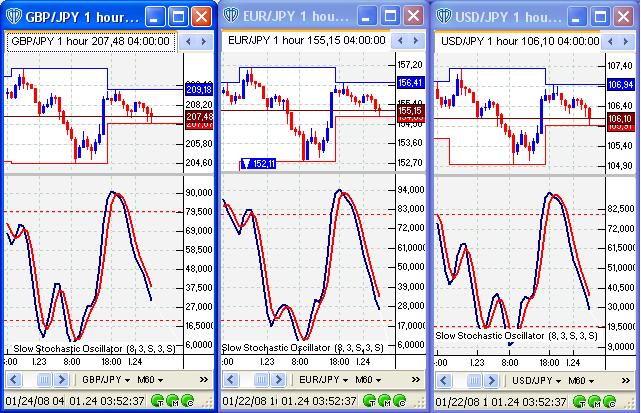Click the 209,18 blue price label on GBP/JPY axis
This screenshot has width=641, height=413.
point(199,90)
